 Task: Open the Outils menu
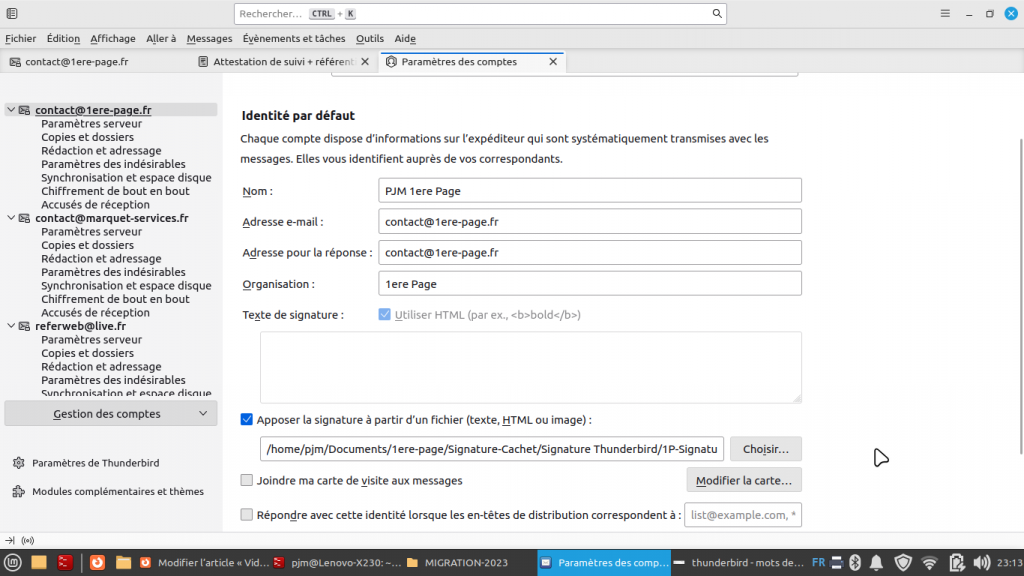point(369,38)
